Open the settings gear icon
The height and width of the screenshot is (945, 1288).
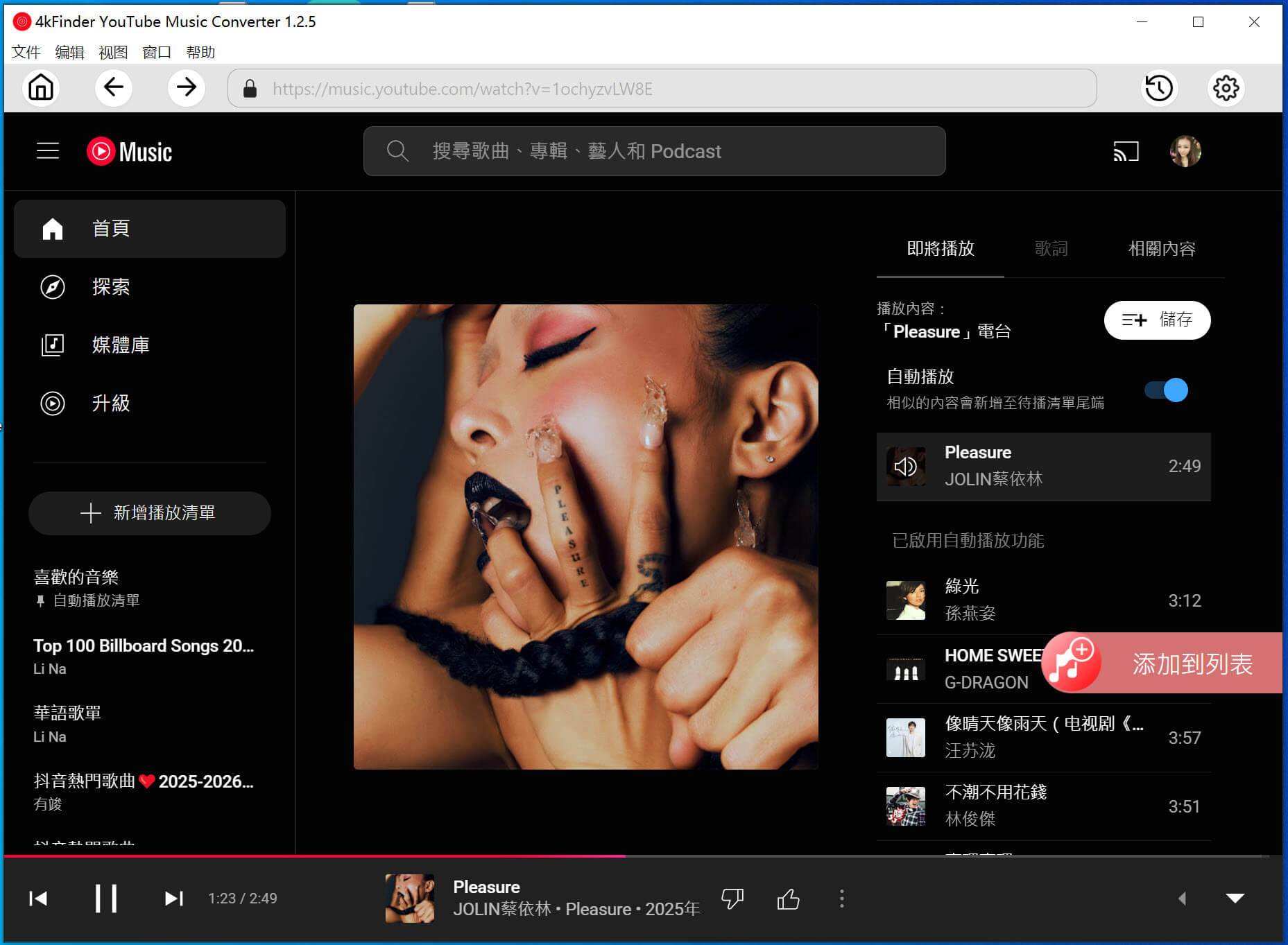1226,88
